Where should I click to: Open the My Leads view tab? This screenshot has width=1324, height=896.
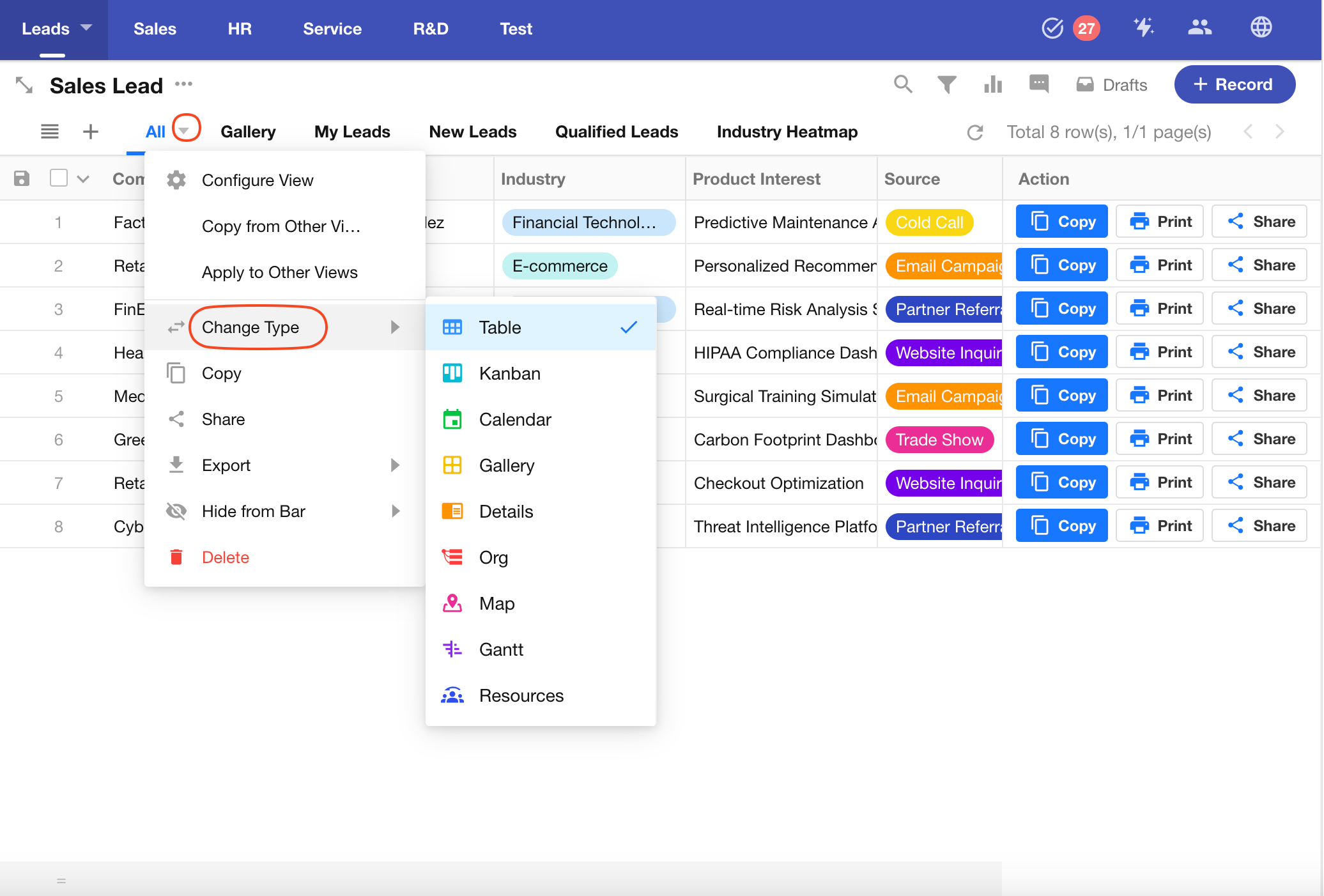[x=352, y=132]
